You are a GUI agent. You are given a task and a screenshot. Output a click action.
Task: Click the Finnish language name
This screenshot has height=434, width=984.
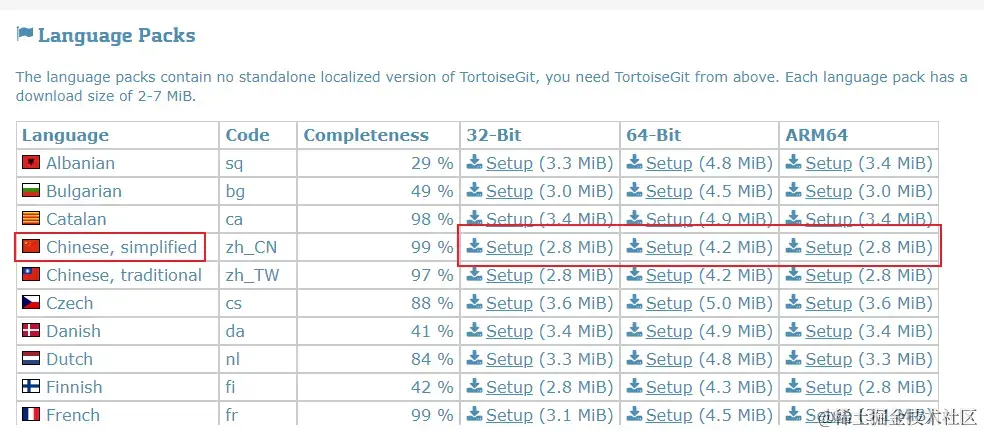click(74, 388)
